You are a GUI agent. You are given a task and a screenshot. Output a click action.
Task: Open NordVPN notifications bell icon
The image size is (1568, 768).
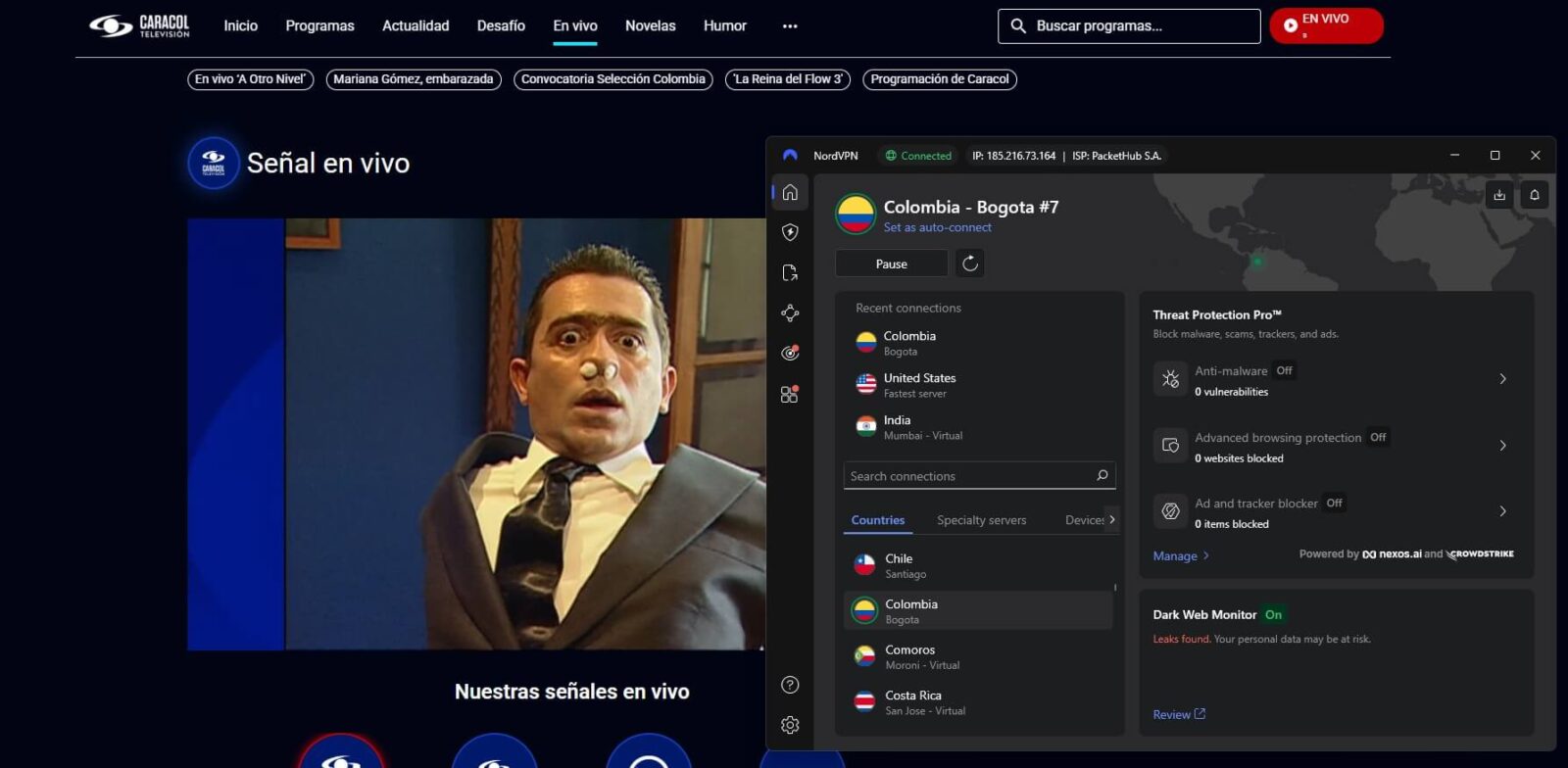[1535, 195]
